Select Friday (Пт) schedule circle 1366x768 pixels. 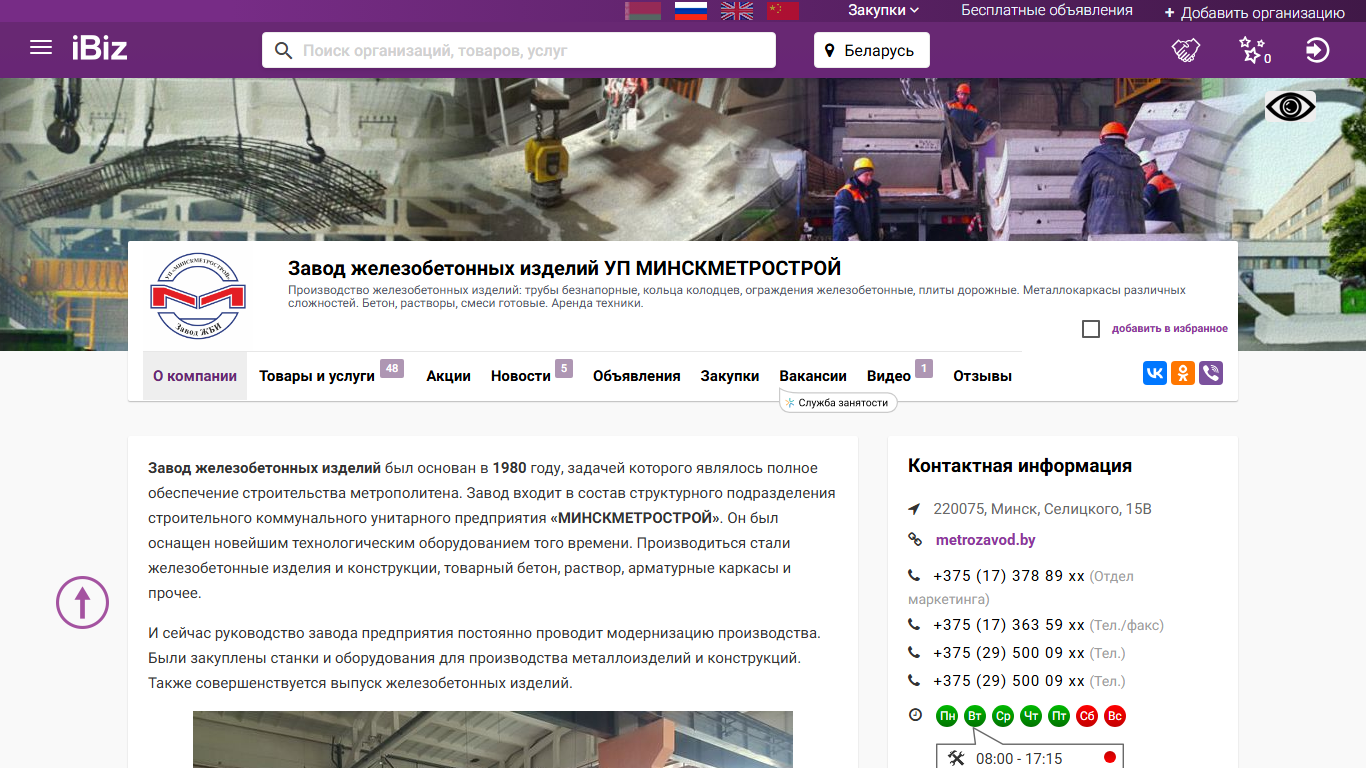[x=1059, y=716]
